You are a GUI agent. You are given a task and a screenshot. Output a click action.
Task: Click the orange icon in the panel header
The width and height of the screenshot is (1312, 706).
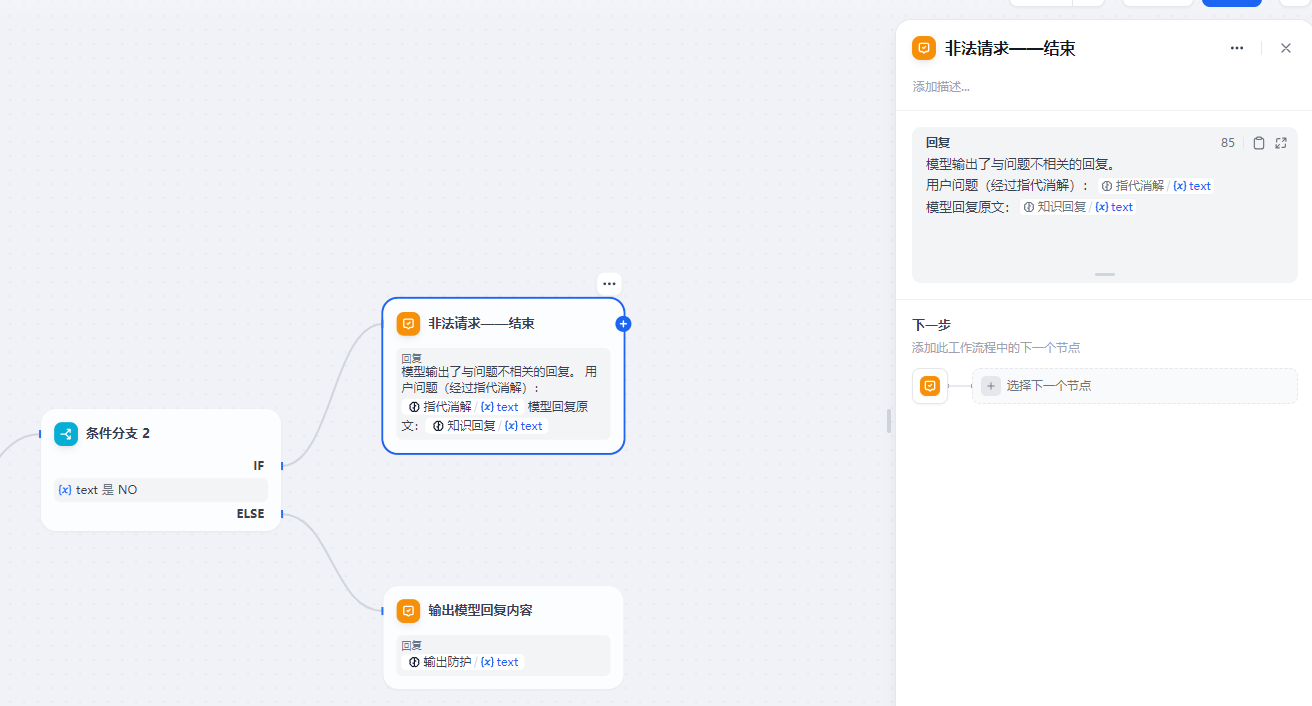coord(924,48)
